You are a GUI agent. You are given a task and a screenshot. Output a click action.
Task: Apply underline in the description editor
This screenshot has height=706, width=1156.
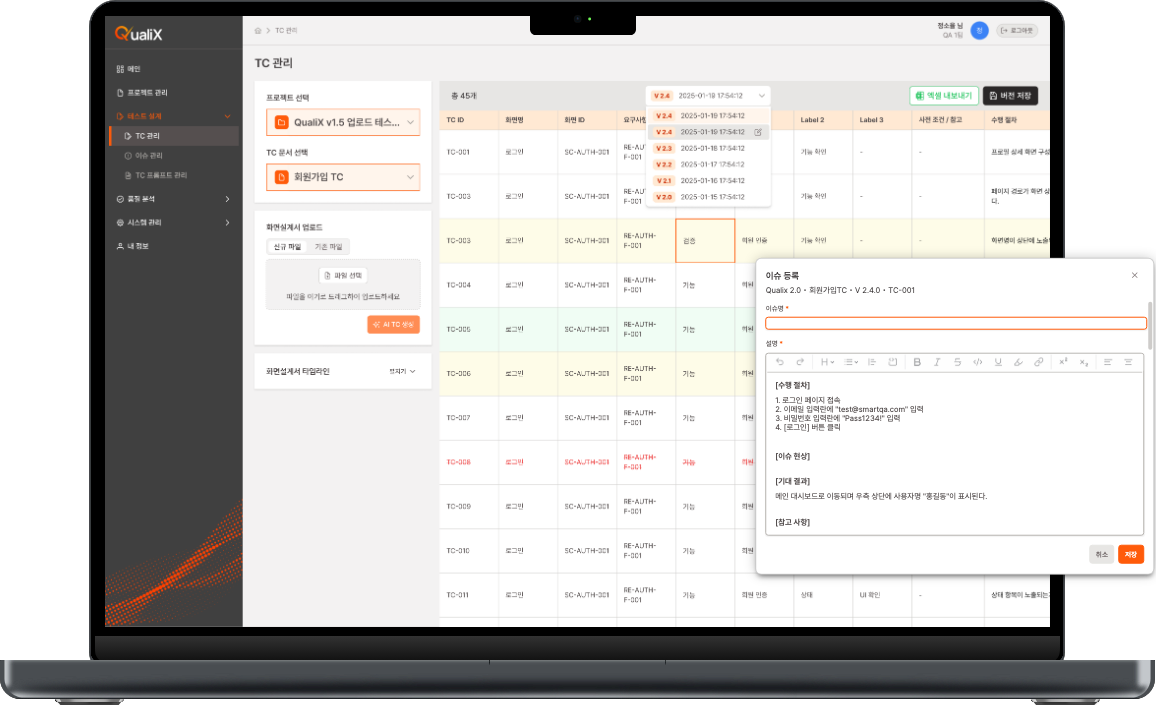coord(998,362)
